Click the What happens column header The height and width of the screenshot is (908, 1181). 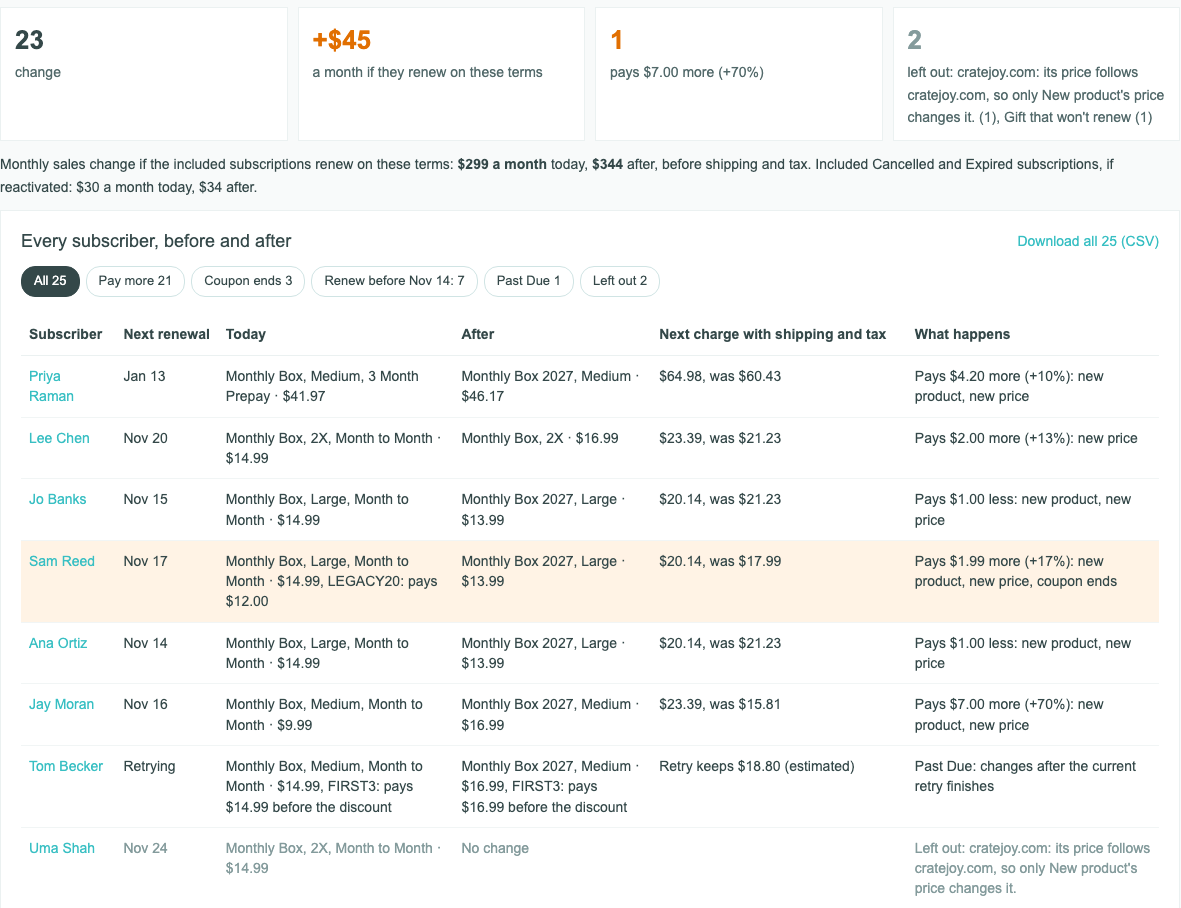tap(962, 334)
